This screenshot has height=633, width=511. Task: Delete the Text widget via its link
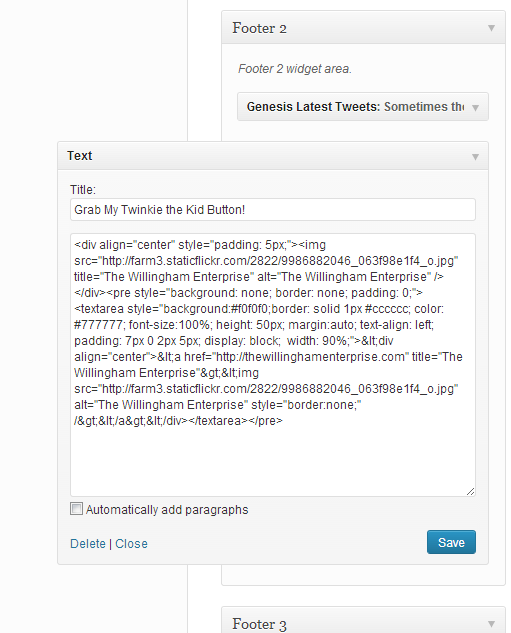pyautogui.click(x=88, y=544)
